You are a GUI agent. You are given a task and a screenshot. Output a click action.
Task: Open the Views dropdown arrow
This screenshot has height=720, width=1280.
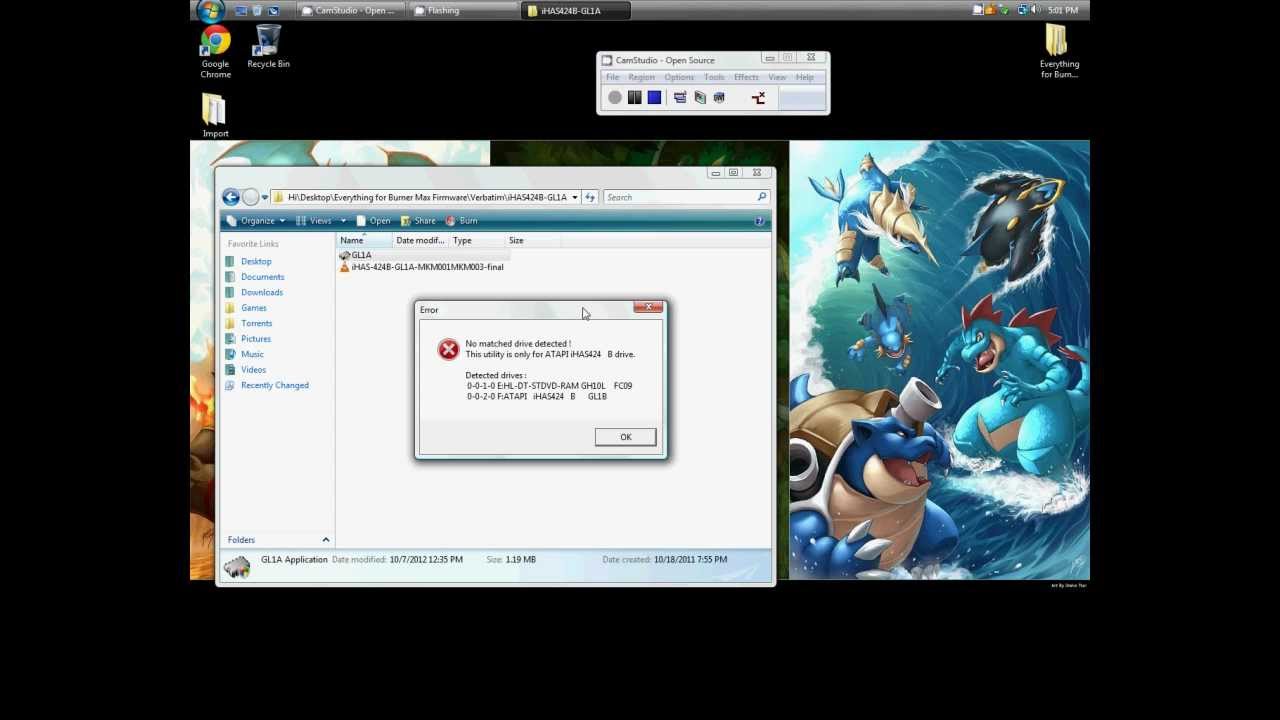click(x=343, y=221)
